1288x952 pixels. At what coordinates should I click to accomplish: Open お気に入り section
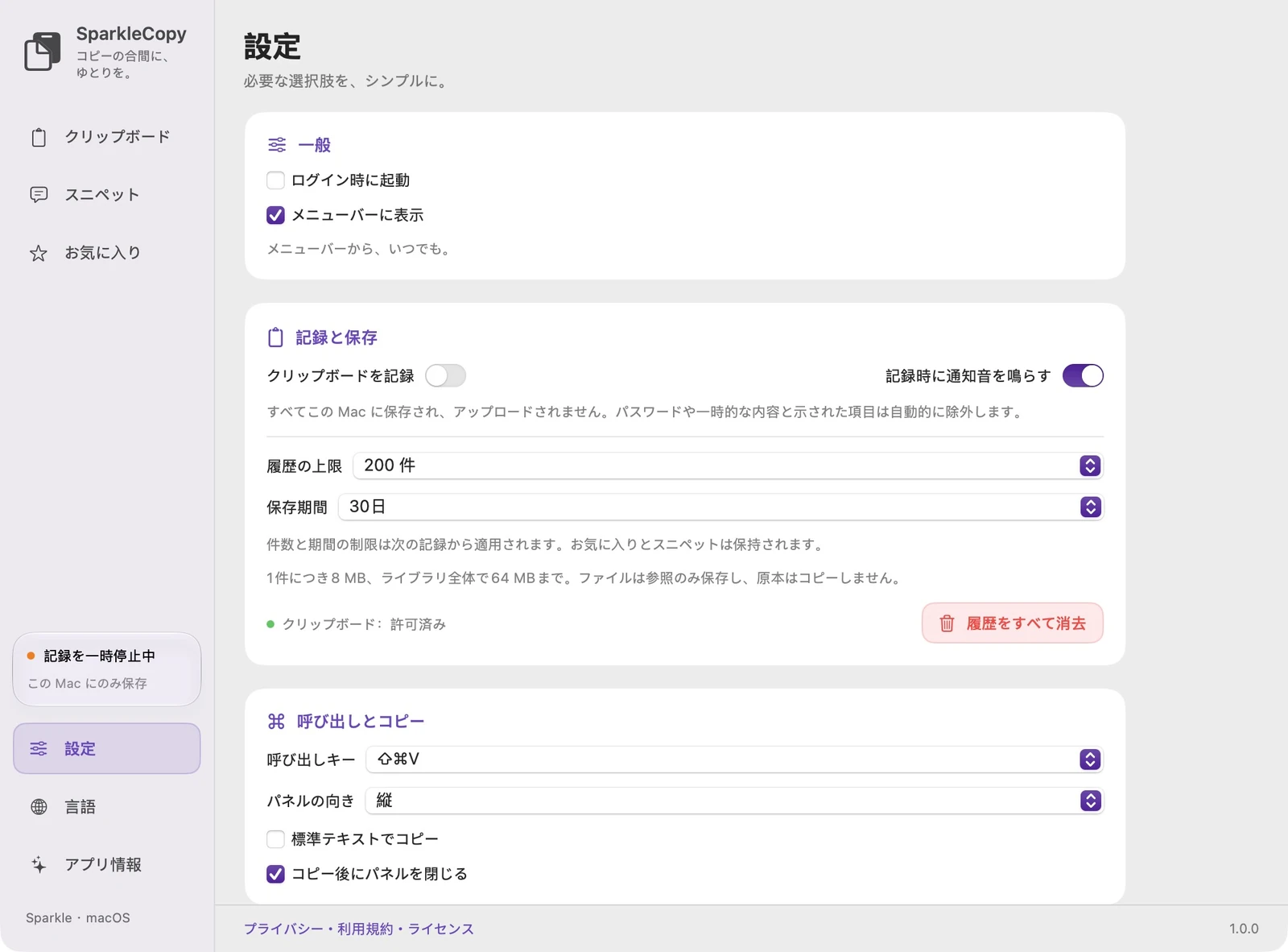click(x=107, y=253)
